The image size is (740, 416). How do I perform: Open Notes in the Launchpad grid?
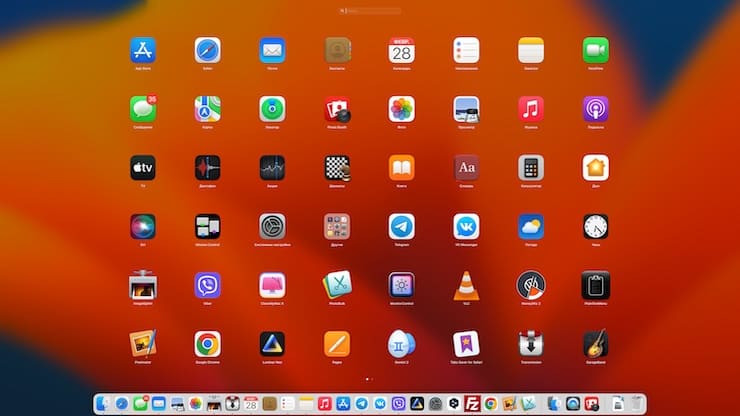(x=531, y=50)
